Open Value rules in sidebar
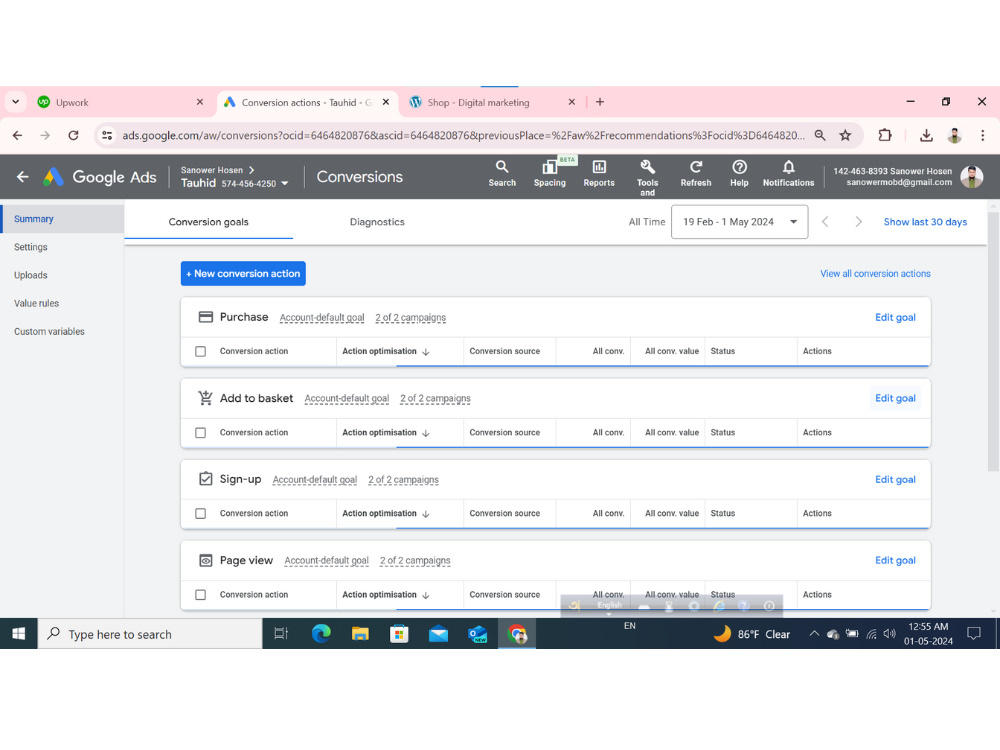The height and width of the screenshot is (750, 1000). (x=36, y=303)
